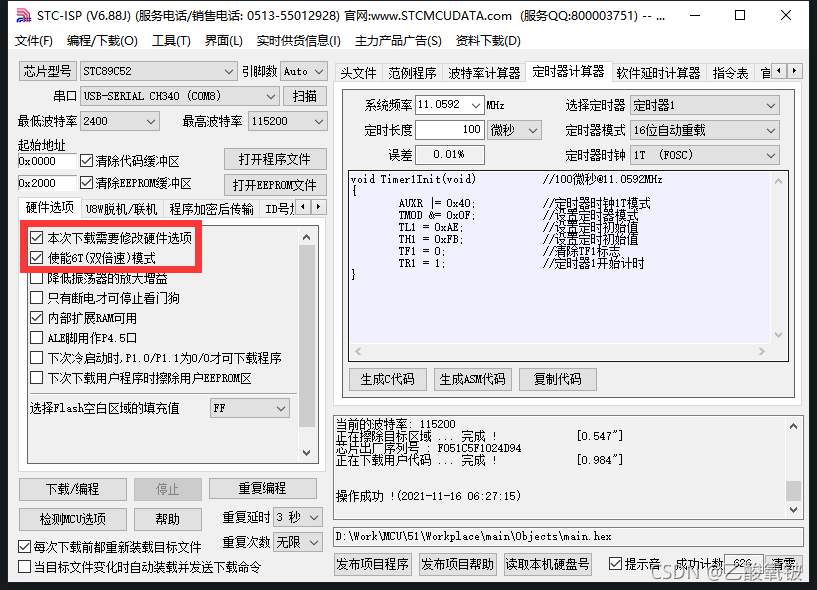
Task: Open 资料下载(D) menu
Action: [x=488, y=41]
